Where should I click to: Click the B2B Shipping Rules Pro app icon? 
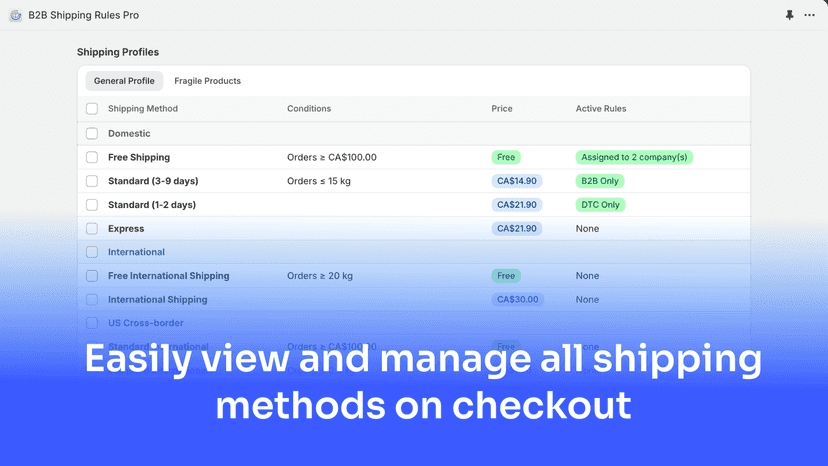click(x=16, y=15)
